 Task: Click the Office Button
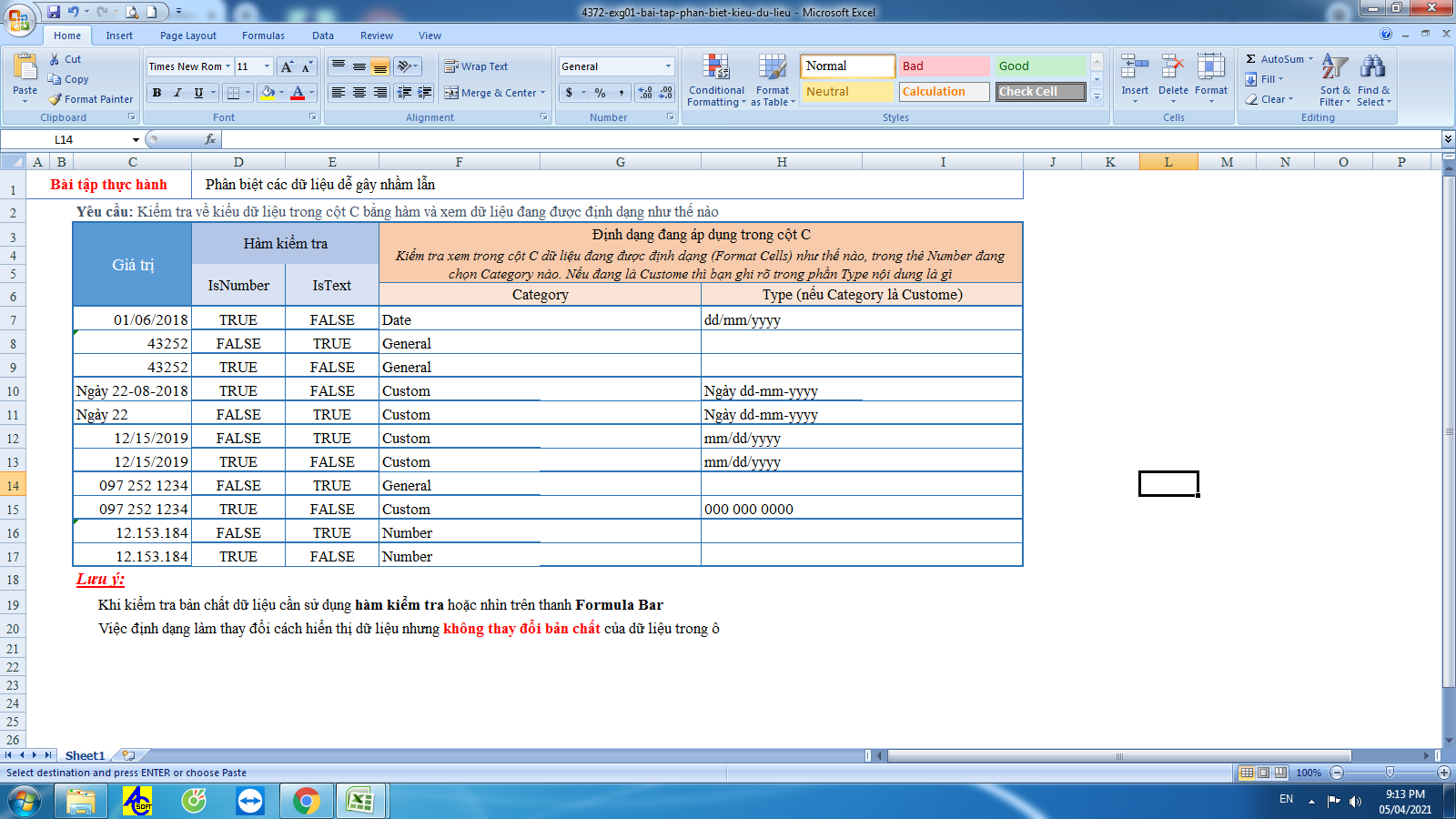click(19, 20)
